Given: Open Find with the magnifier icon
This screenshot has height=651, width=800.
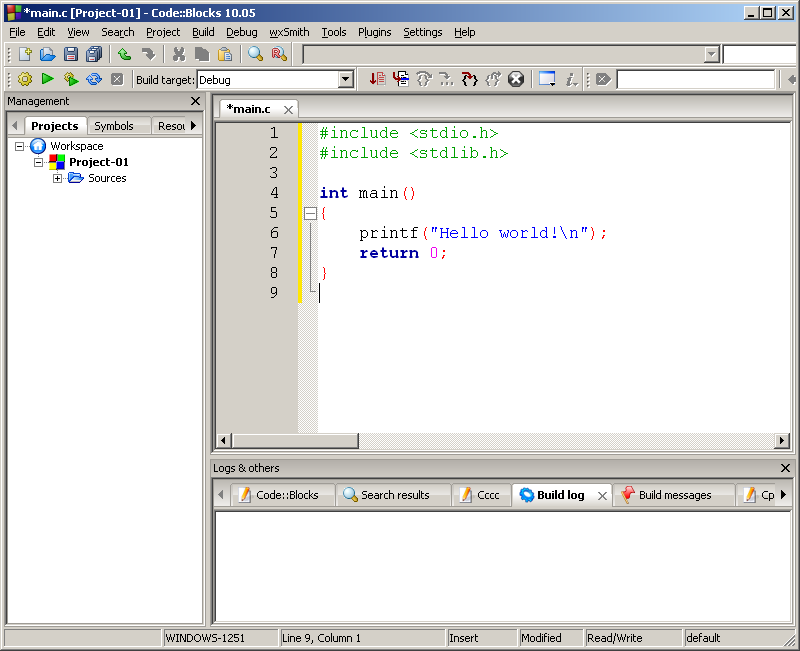Looking at the screenshot, I should click(x=255, y=54).
